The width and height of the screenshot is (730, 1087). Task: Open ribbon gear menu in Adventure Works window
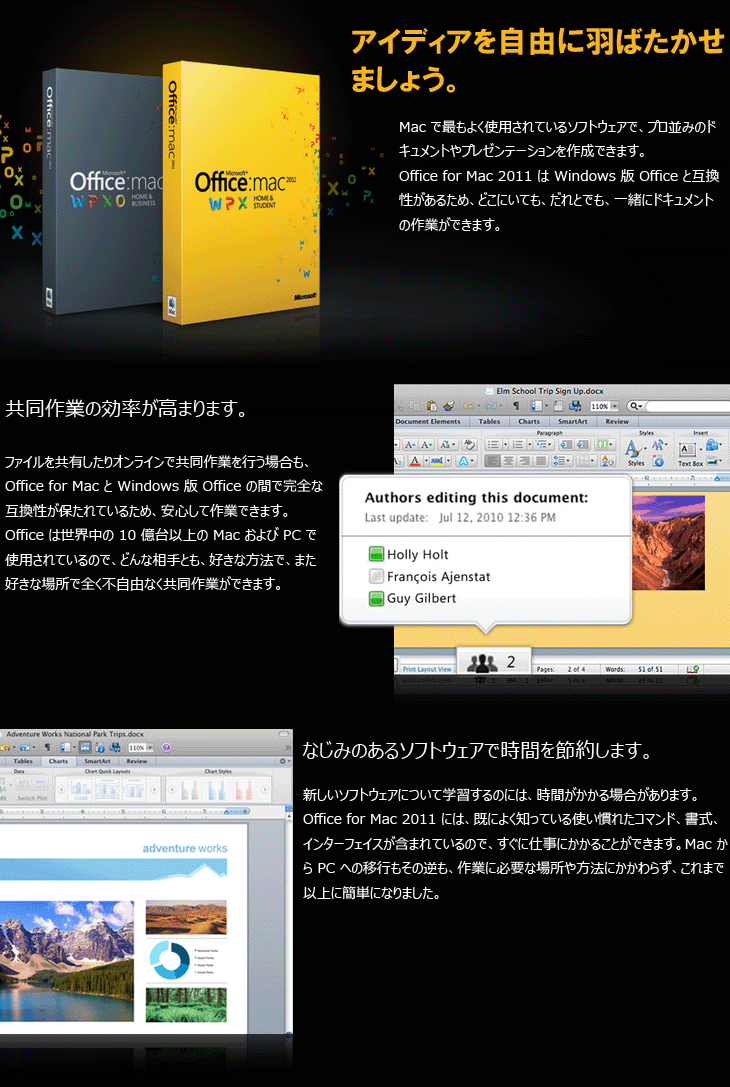click(x=283, y=761)
